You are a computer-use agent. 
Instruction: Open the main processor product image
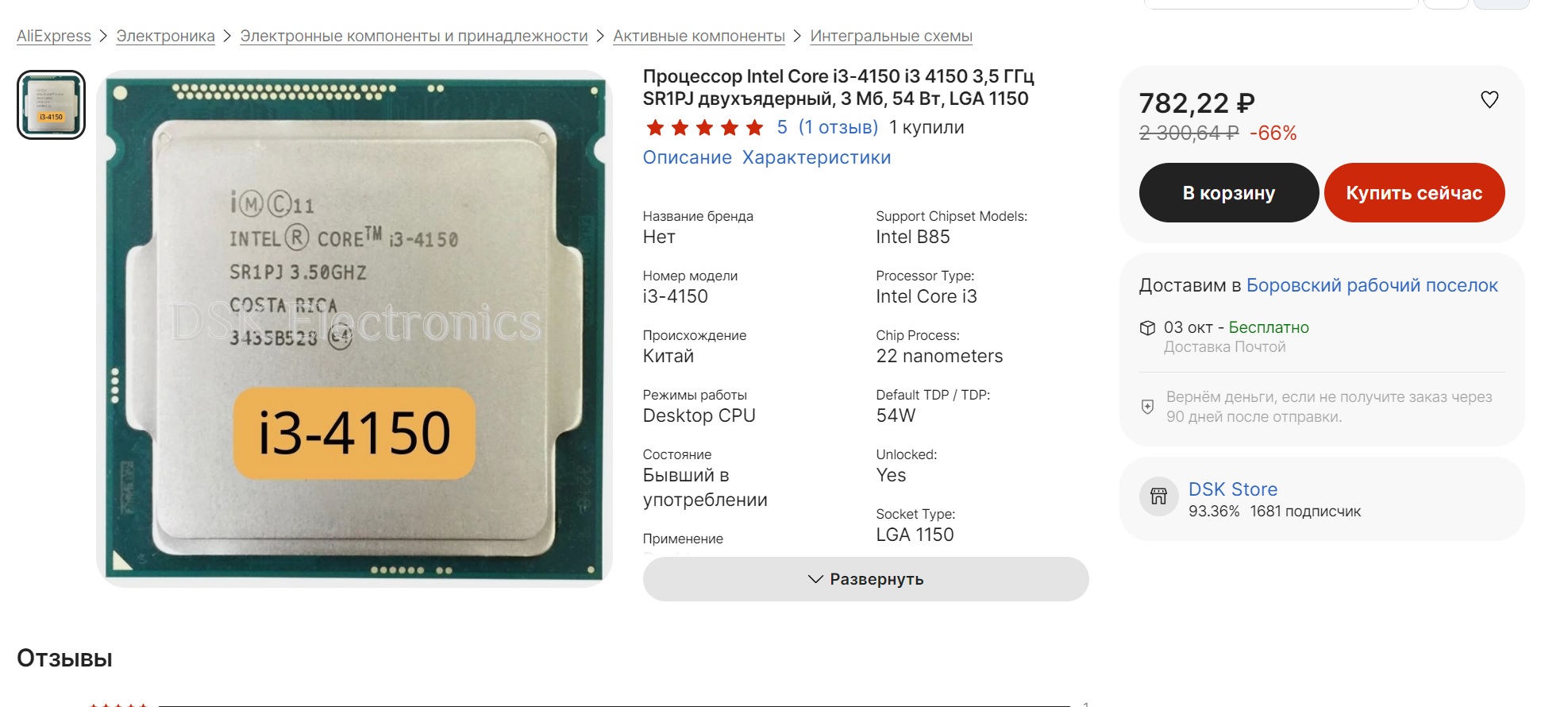(x=354, y=329)
